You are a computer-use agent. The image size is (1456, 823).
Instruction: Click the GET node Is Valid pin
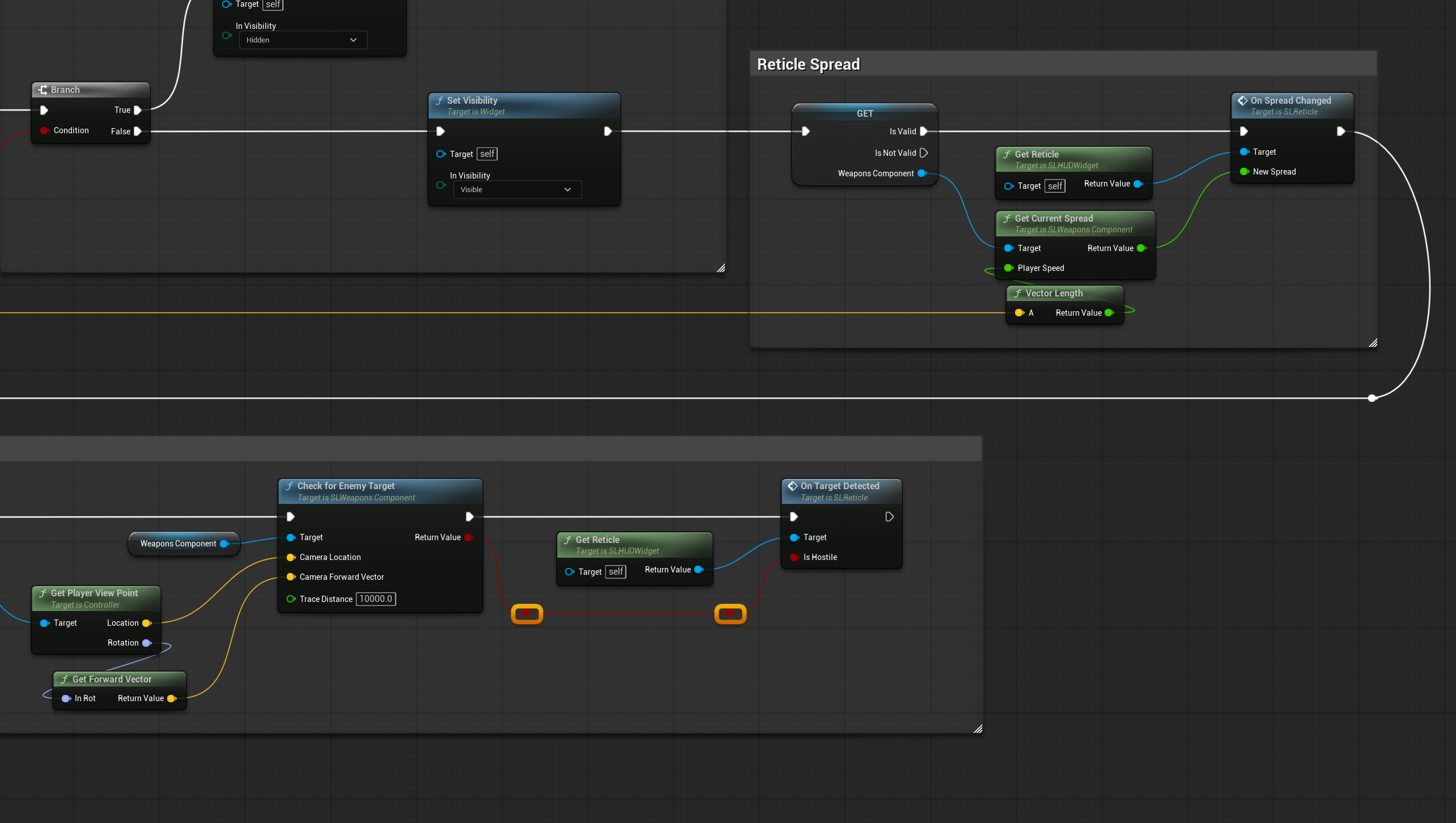point(924,131)
